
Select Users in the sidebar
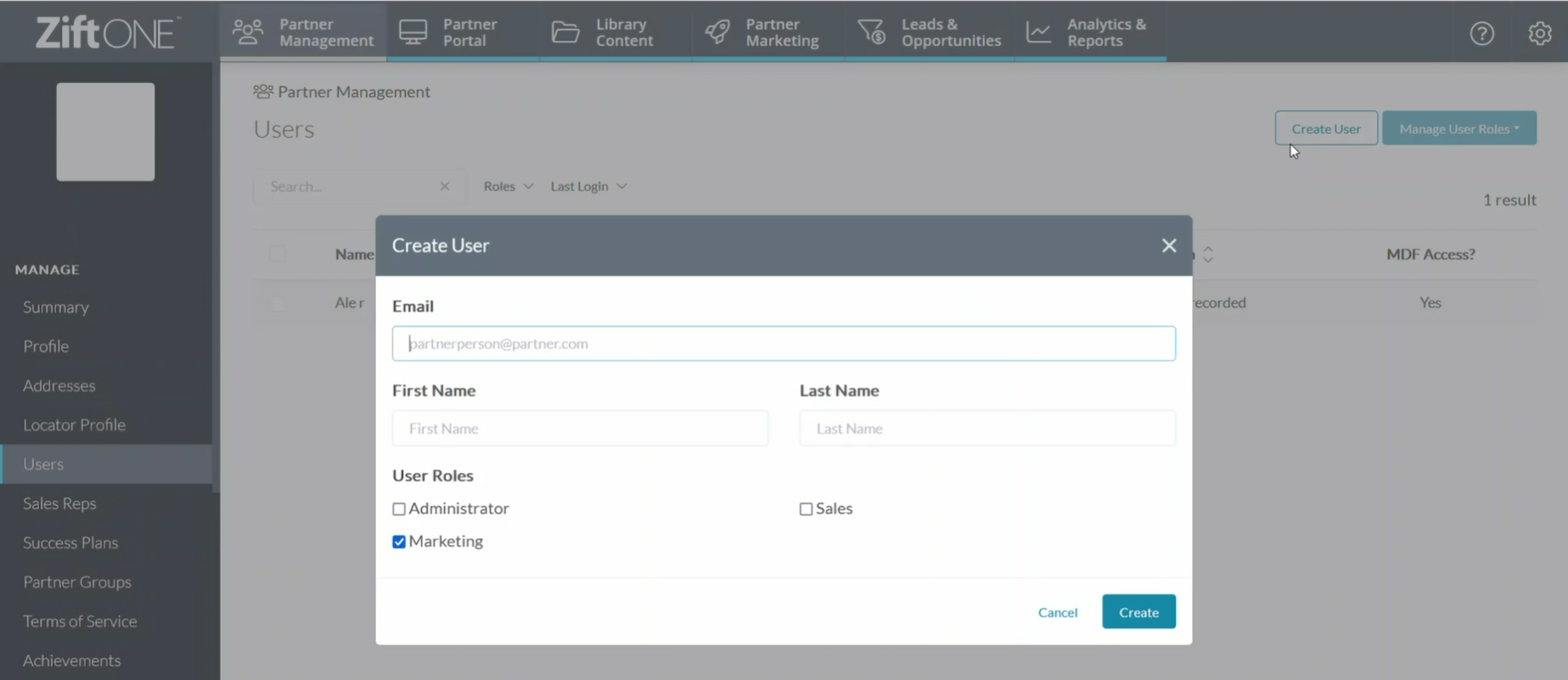[x=106, y=464]
